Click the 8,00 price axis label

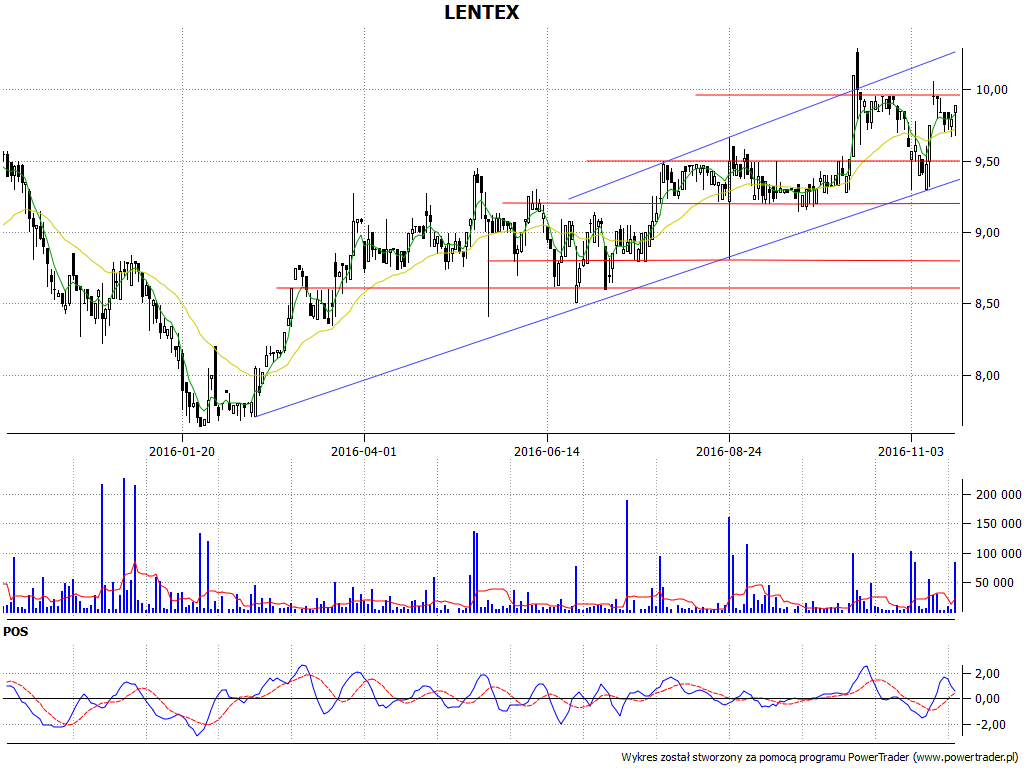coord(987,376)
